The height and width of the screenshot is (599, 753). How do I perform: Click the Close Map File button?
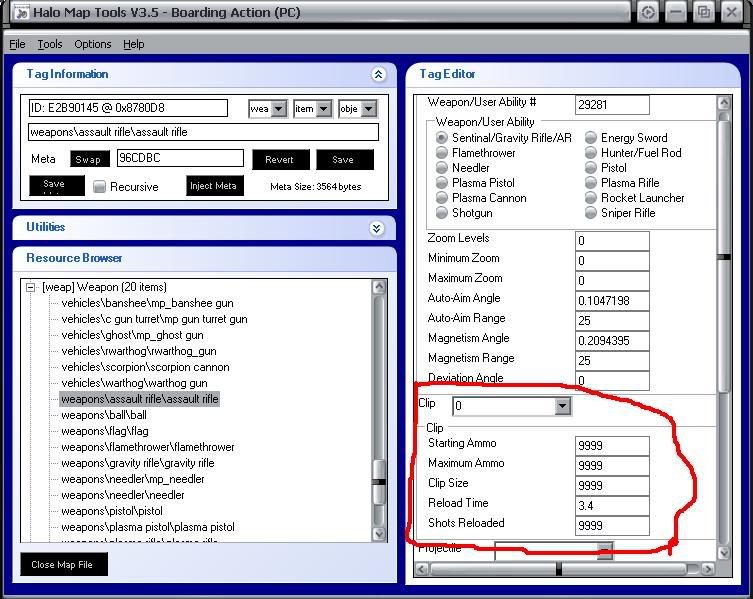click(x=64, y=564)
